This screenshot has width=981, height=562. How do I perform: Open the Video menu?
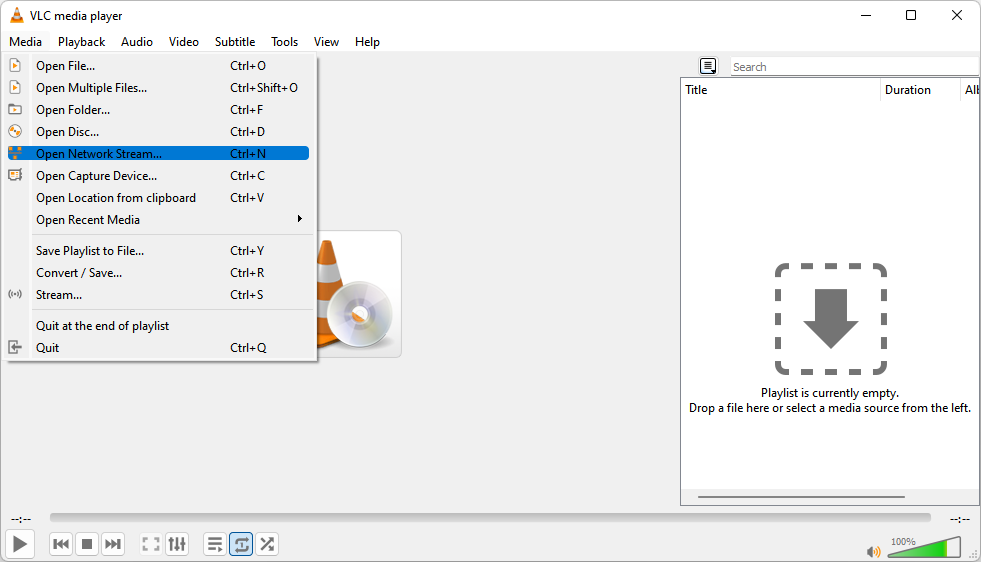click(184, 42)
